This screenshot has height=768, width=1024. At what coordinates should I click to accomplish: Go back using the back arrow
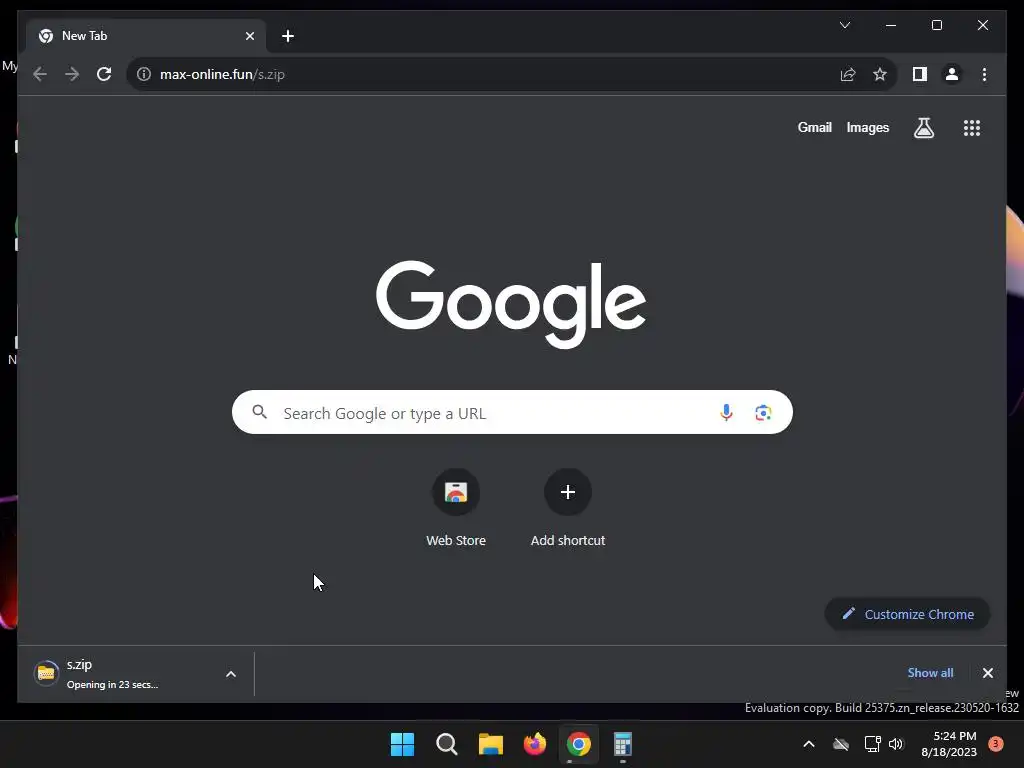tap(40, 74)
